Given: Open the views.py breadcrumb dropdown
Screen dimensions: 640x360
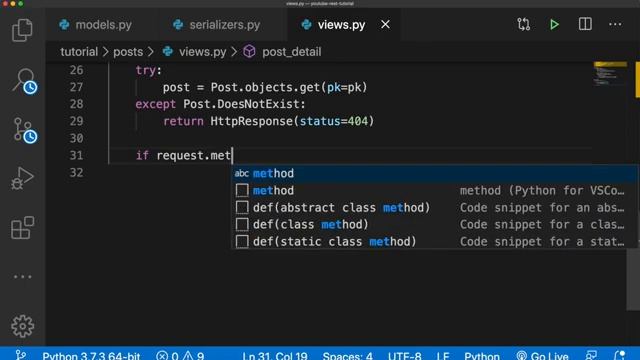Looking at the screenshot, I should point(195,52).
